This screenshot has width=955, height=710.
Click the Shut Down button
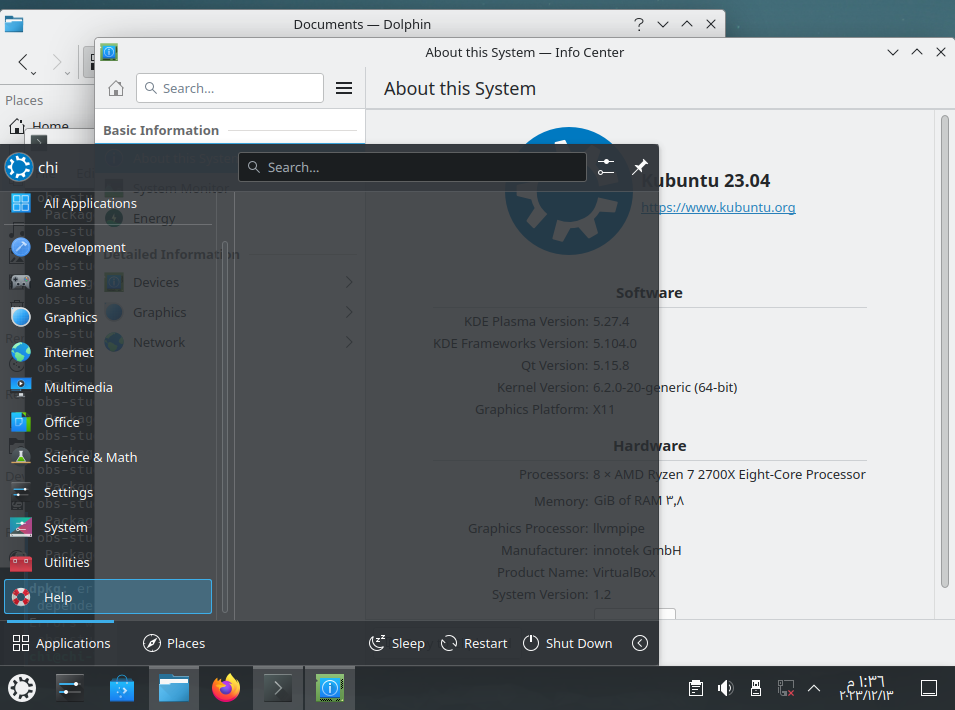pyautogui.click(x=568, y=643)
